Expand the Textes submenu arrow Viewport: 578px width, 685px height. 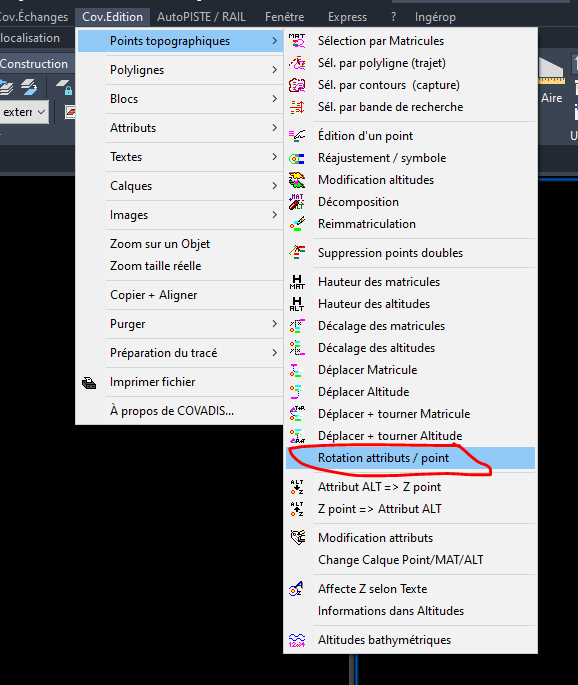coord(274,156)
